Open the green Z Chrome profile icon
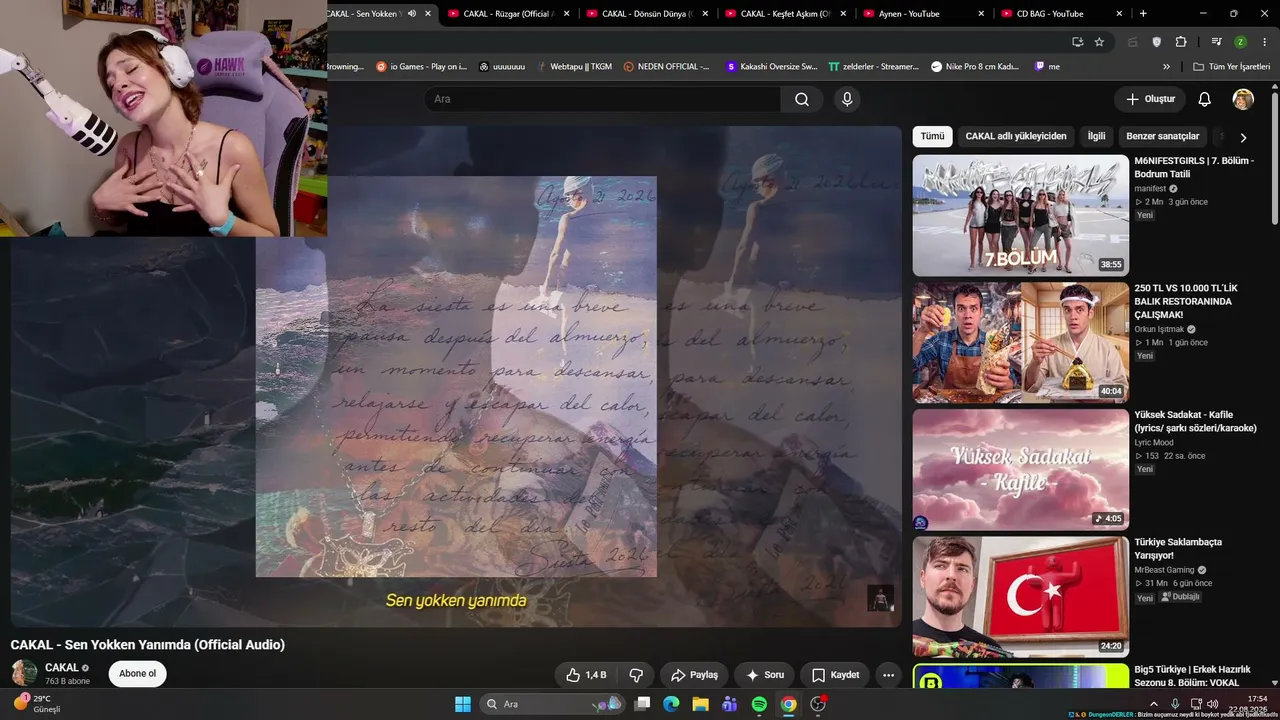This screenshot has width=1280, height=720. (x=1241, y=42)
